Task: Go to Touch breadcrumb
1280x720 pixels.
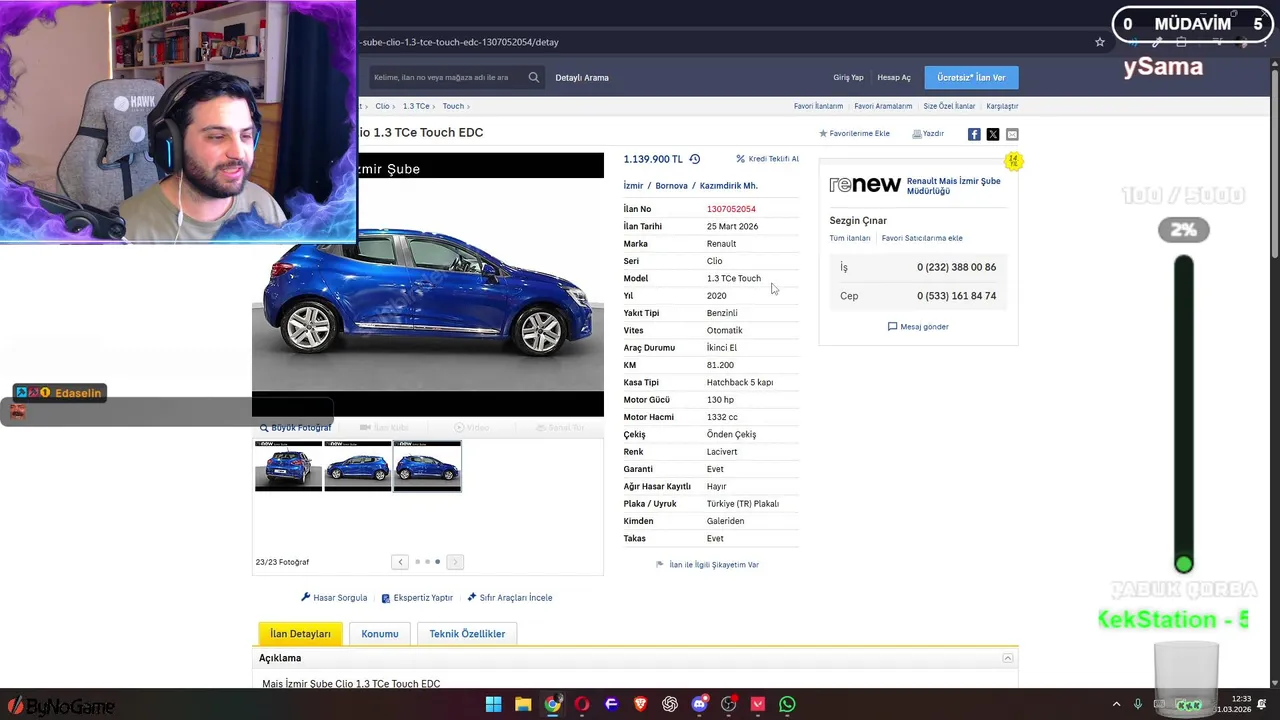Action: pyautogui.click(x=453, y=106)
